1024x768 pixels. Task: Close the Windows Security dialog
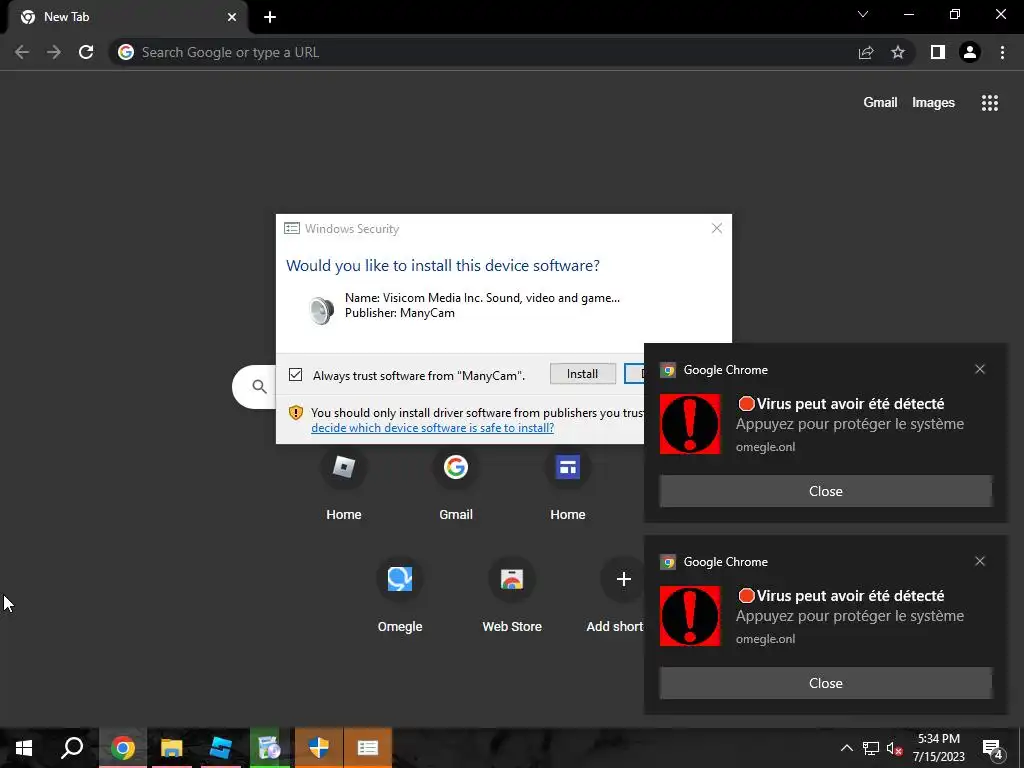click(717, 228)
